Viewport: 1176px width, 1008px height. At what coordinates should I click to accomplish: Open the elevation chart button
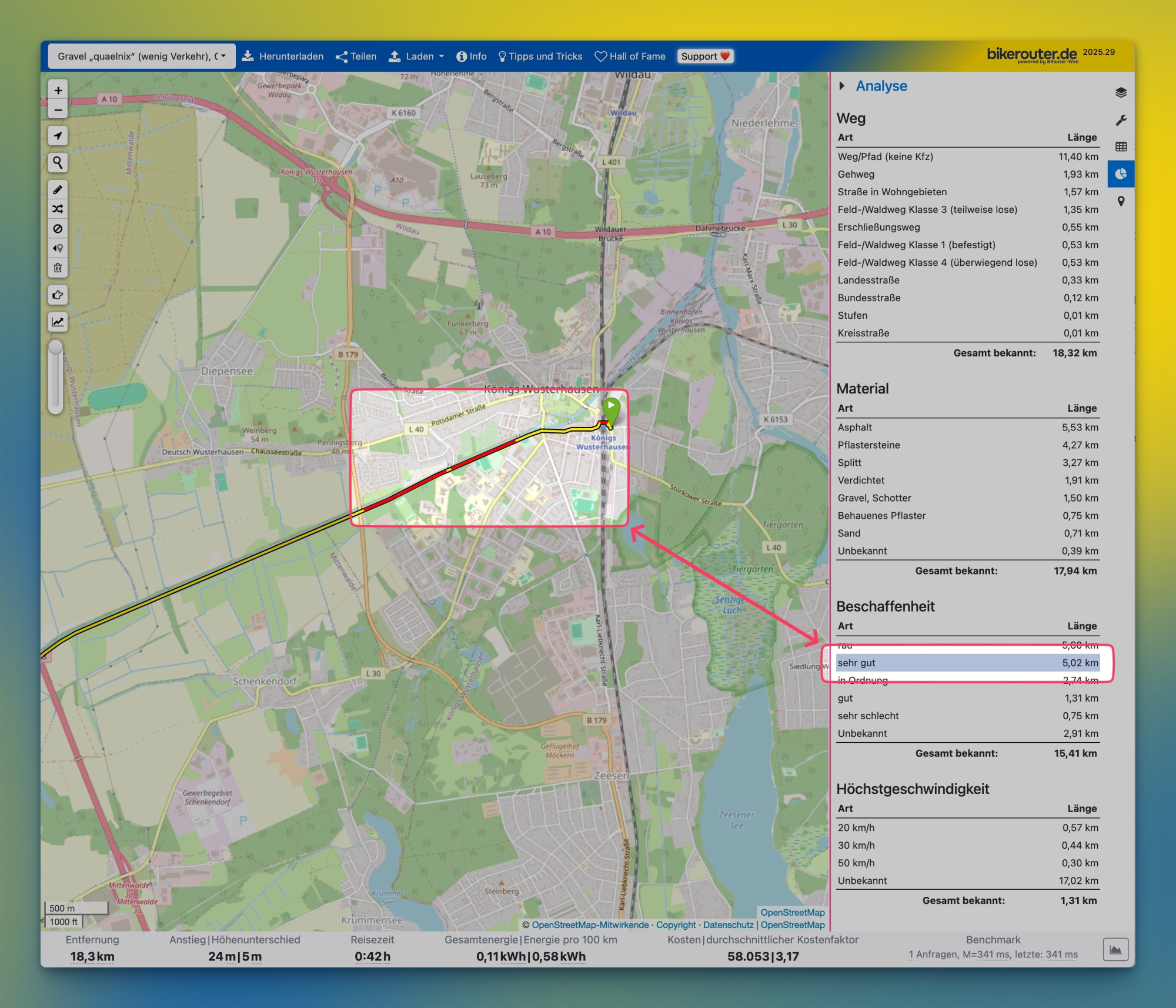[58, 322]
